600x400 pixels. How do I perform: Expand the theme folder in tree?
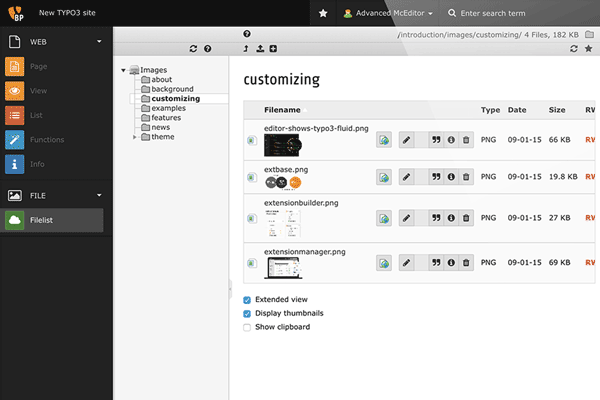[135, 137]
